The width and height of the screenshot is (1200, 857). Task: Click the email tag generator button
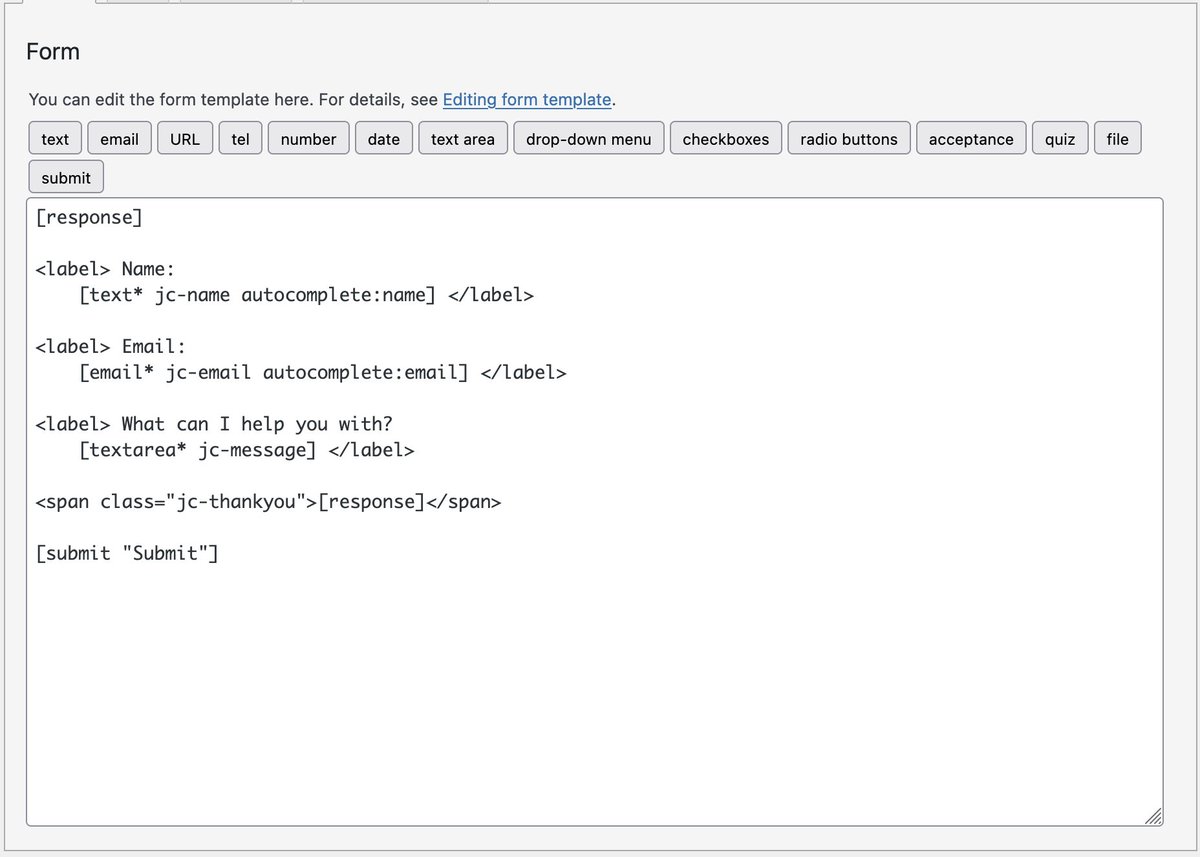click(119, 139)
